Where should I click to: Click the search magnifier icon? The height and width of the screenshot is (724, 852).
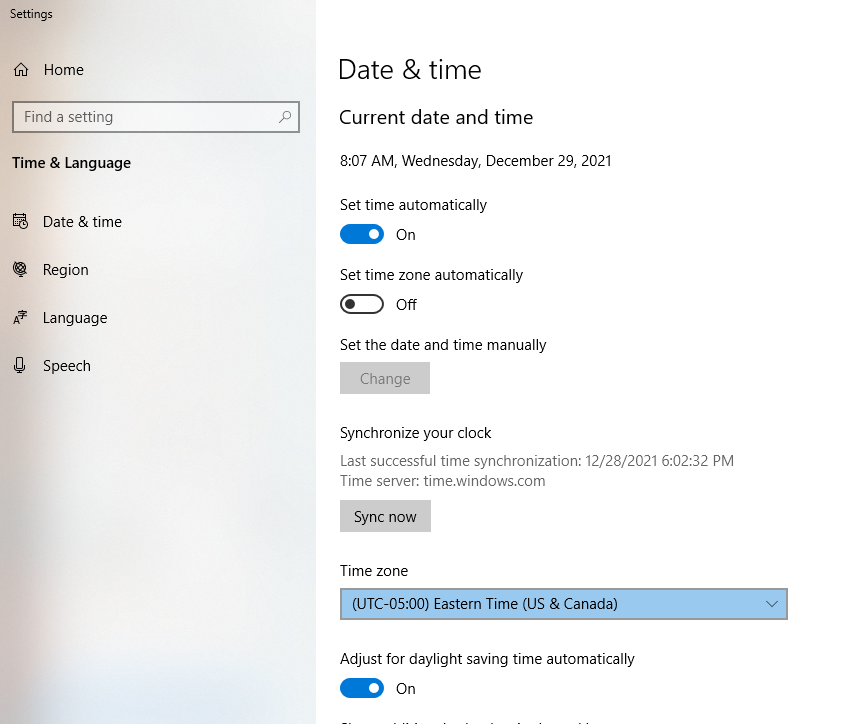[285, 117]
